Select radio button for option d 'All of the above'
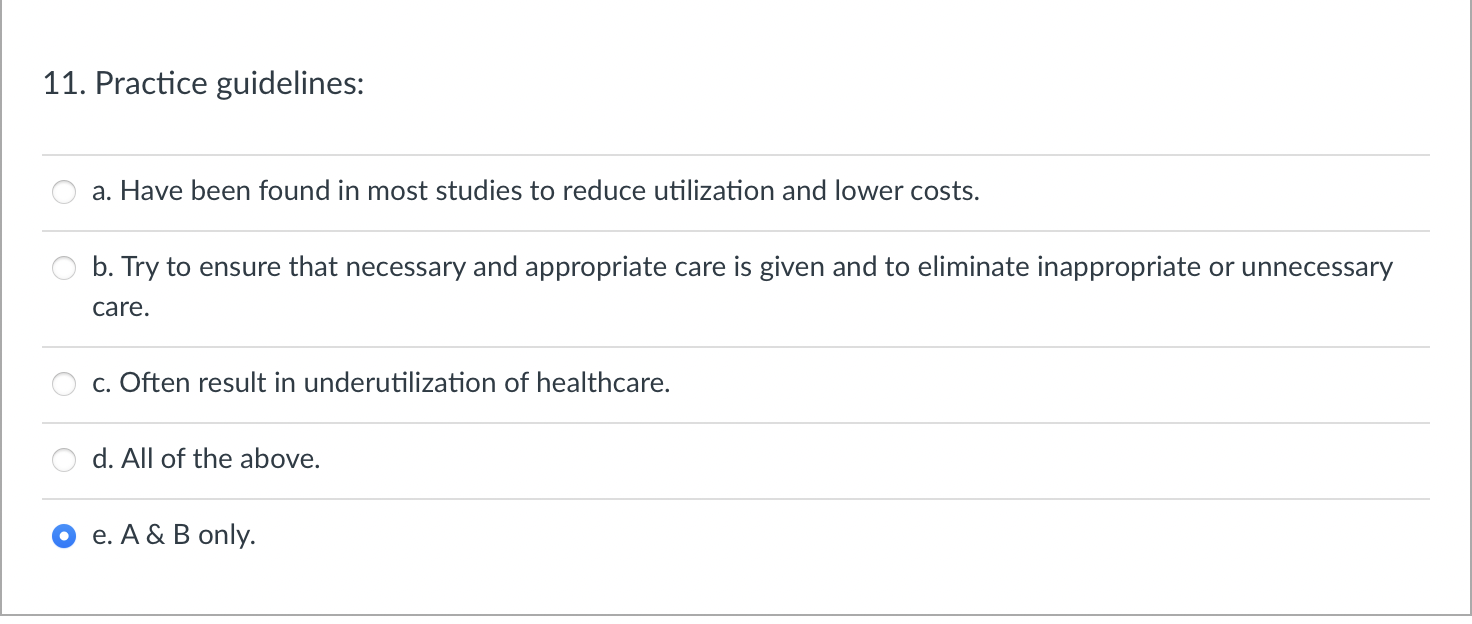 pyautogui.click(x=63, y=460)
